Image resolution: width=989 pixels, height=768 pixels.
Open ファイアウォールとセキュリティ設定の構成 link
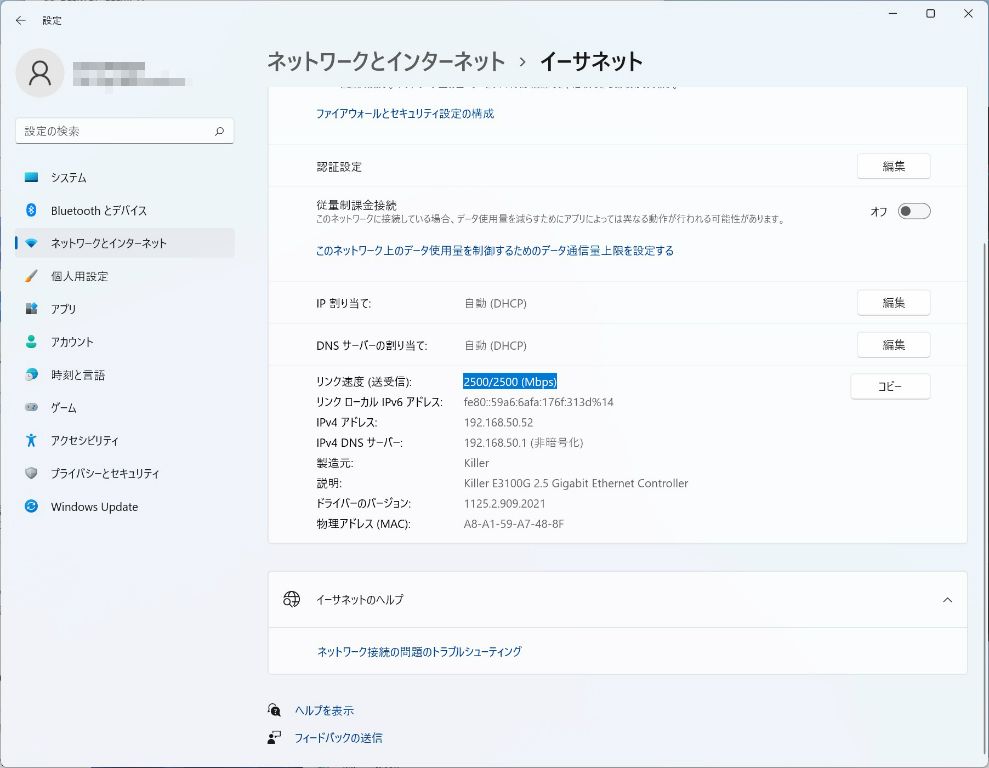click(404, 114)
